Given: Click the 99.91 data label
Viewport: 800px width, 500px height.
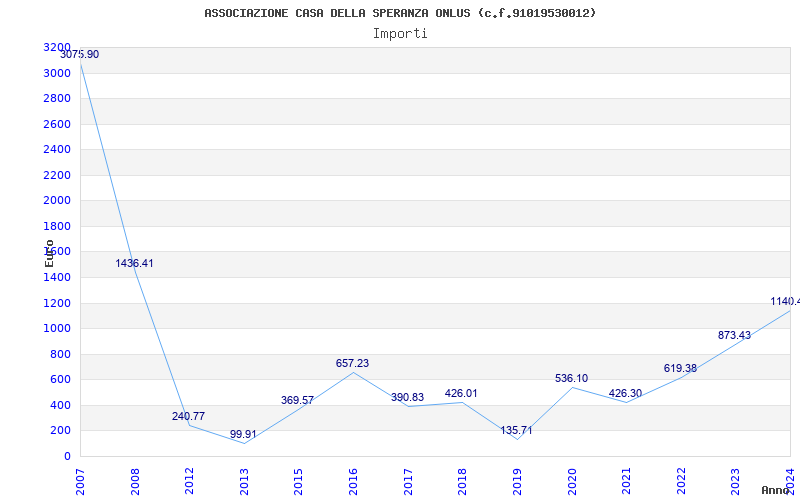Looking at the screenshot, I should click(243, 434).
